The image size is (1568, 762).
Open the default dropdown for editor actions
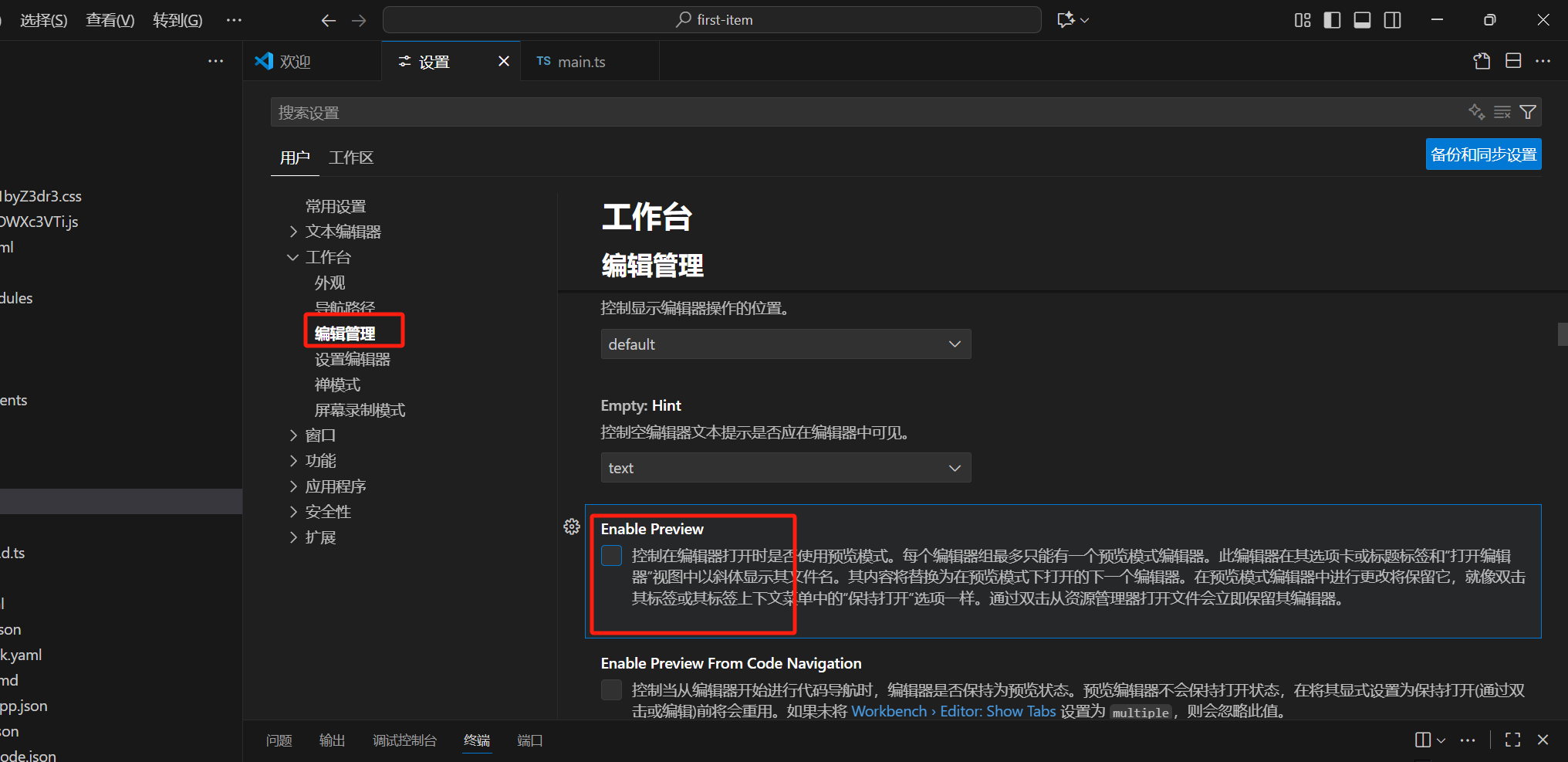coord(785,344)
